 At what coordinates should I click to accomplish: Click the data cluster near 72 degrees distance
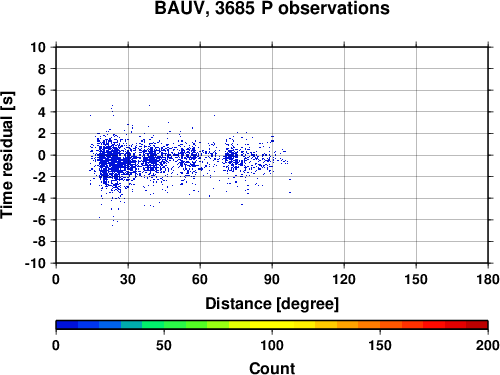pyautogui.click(x=232, y=157)
